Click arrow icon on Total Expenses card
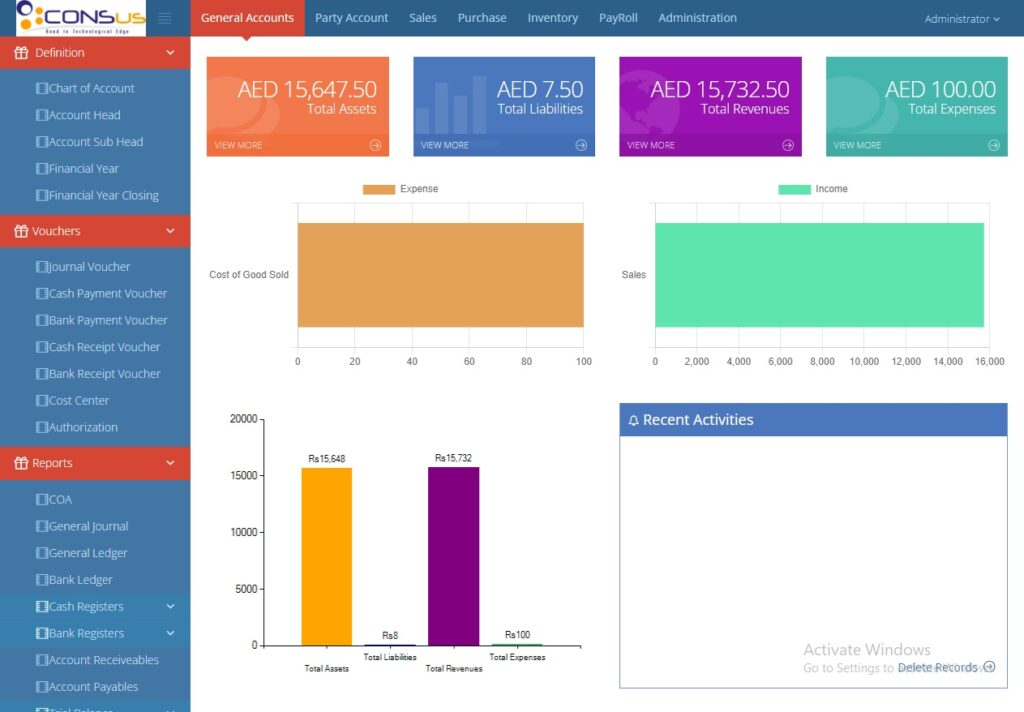The image size is (1024, 712). (x=994, y=145)
